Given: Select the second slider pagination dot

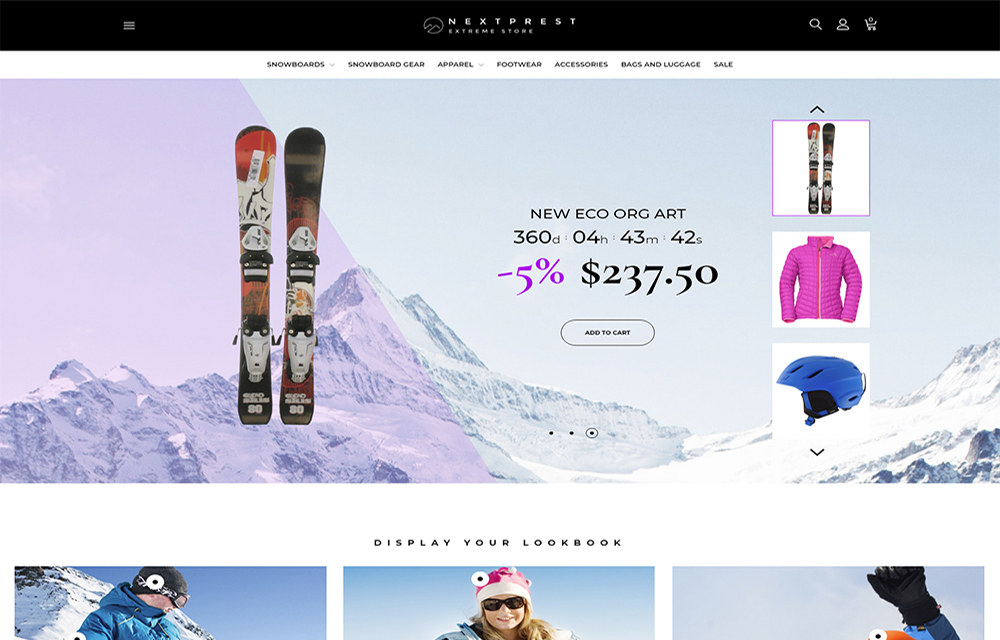Looking at the screenshot, I should click(x=571, y=433).
